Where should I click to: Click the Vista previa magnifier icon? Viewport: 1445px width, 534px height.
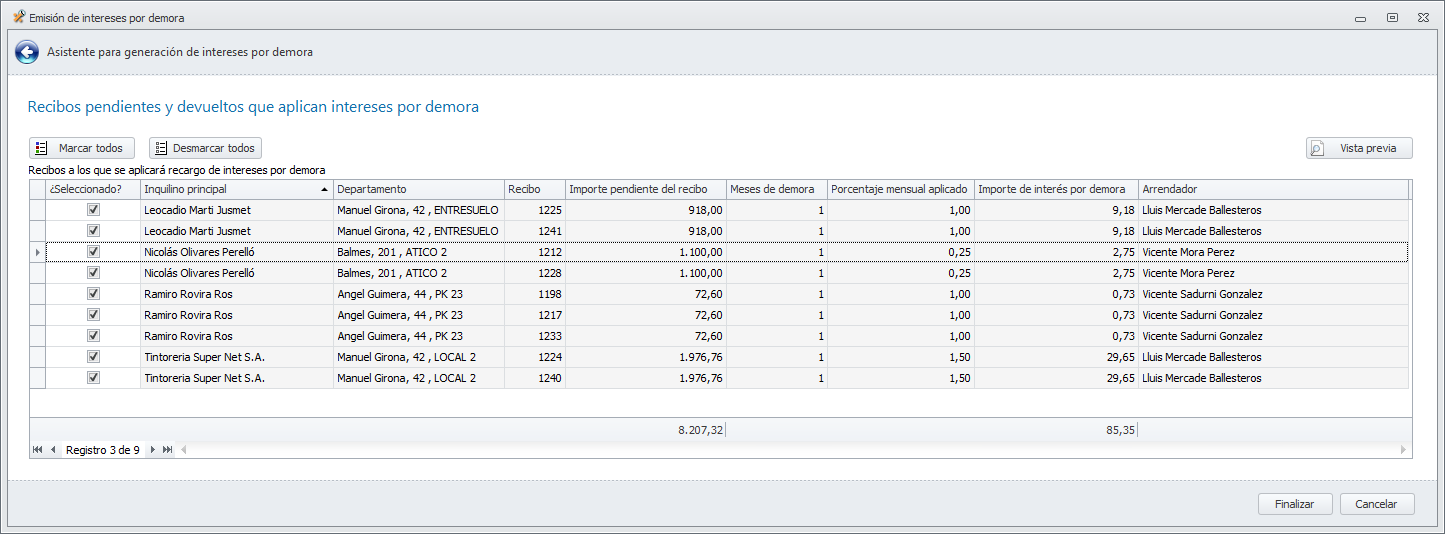[x=1318, y=148]
